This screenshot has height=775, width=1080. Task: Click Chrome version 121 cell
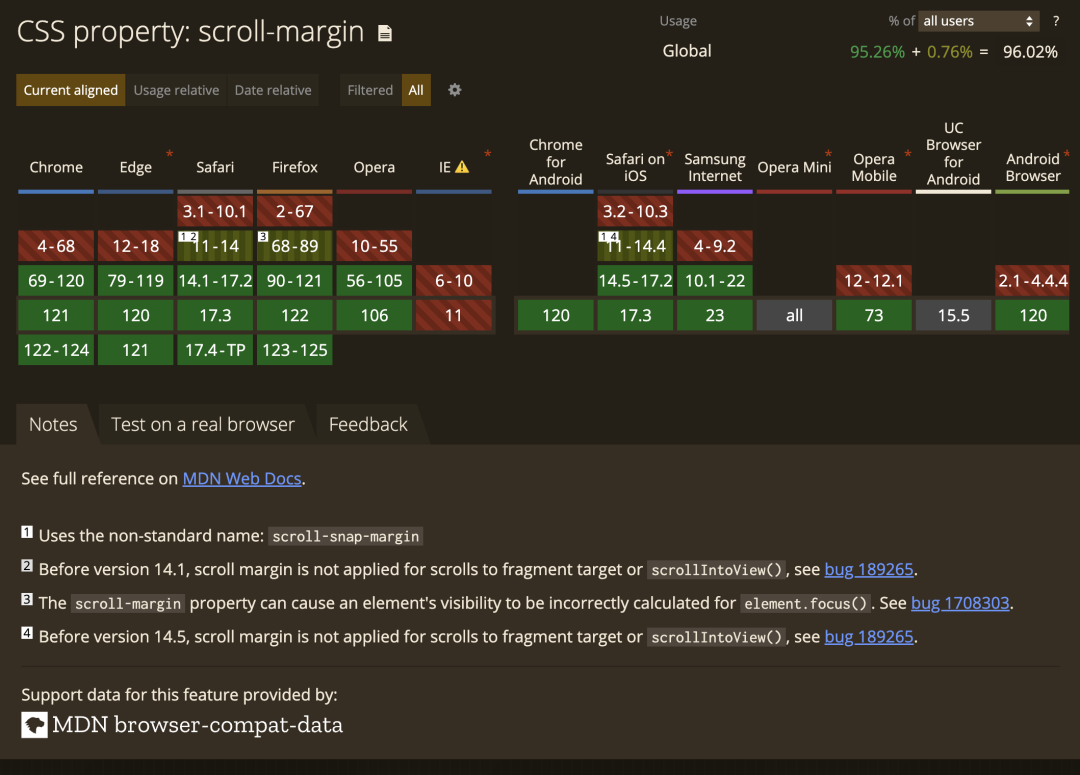tap(56, 316)
